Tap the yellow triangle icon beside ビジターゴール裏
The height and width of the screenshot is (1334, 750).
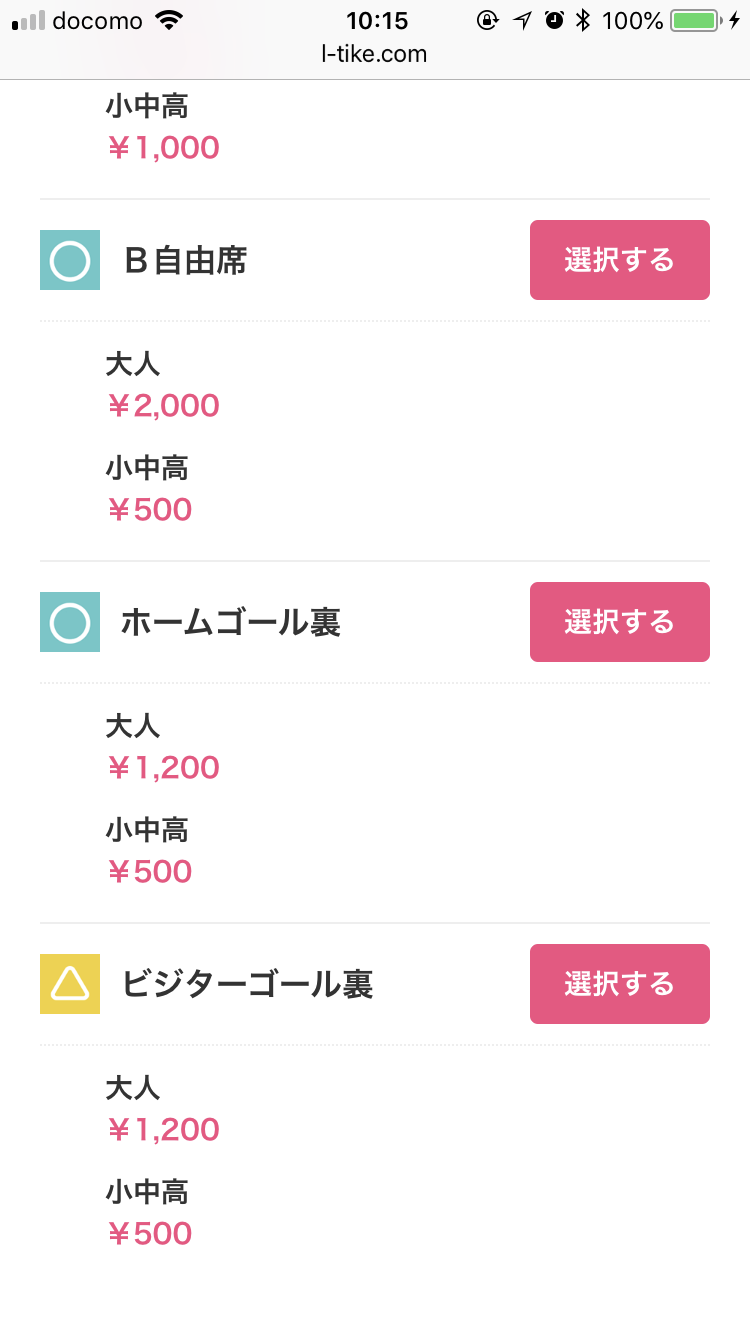(x=70, y=984)
